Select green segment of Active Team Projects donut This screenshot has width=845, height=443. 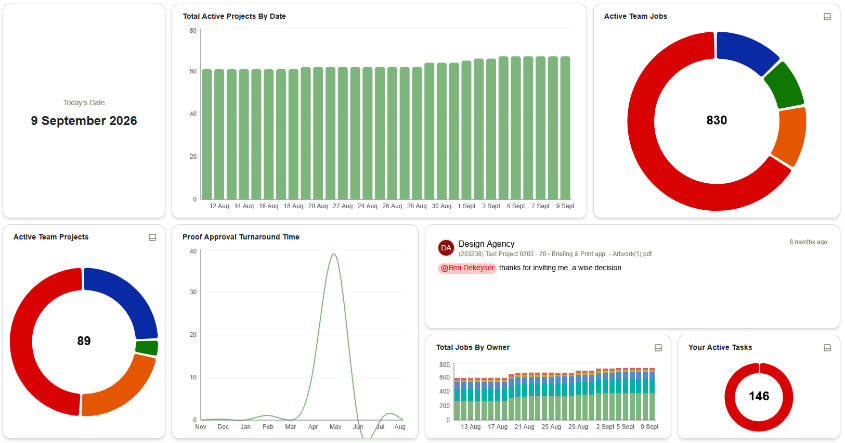(147, 348)
